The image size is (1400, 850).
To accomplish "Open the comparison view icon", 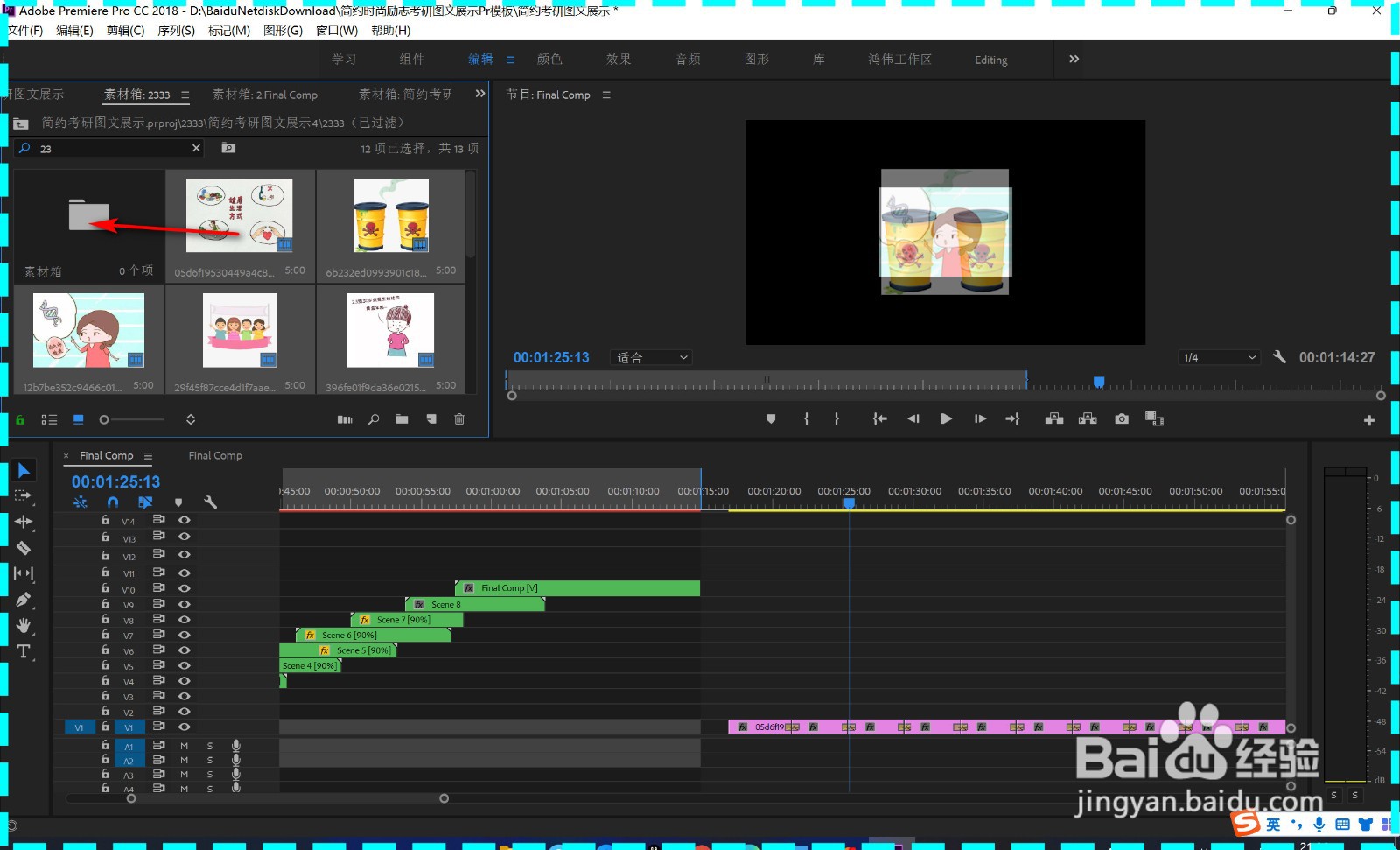I will pos(1155,419).
